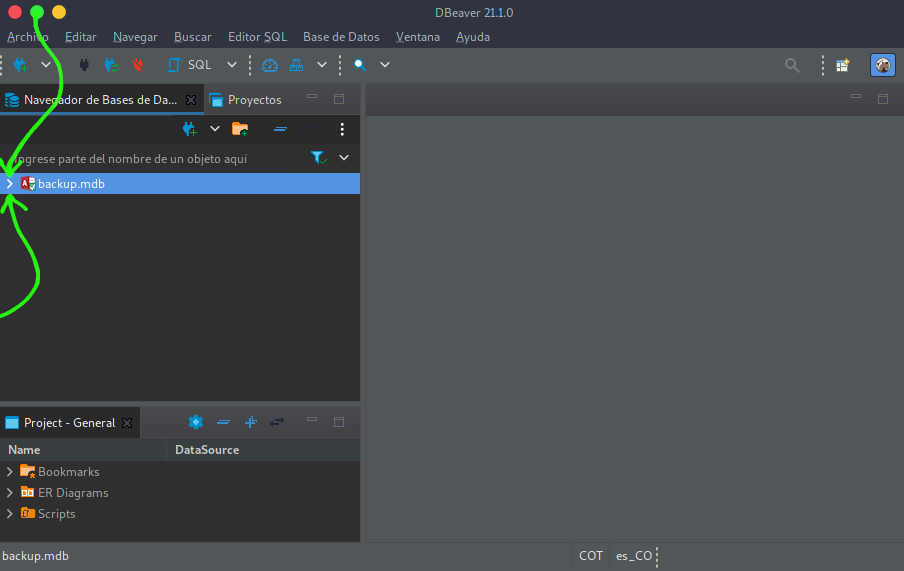Open navigator view menu three dots

coord(342,129)
